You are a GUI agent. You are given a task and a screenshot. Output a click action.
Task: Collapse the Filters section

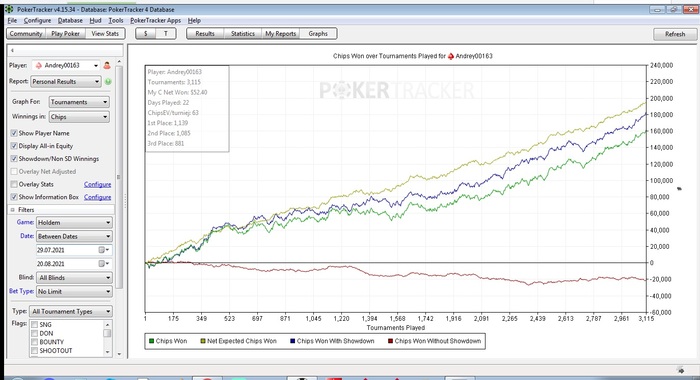(x=12, y=210)
